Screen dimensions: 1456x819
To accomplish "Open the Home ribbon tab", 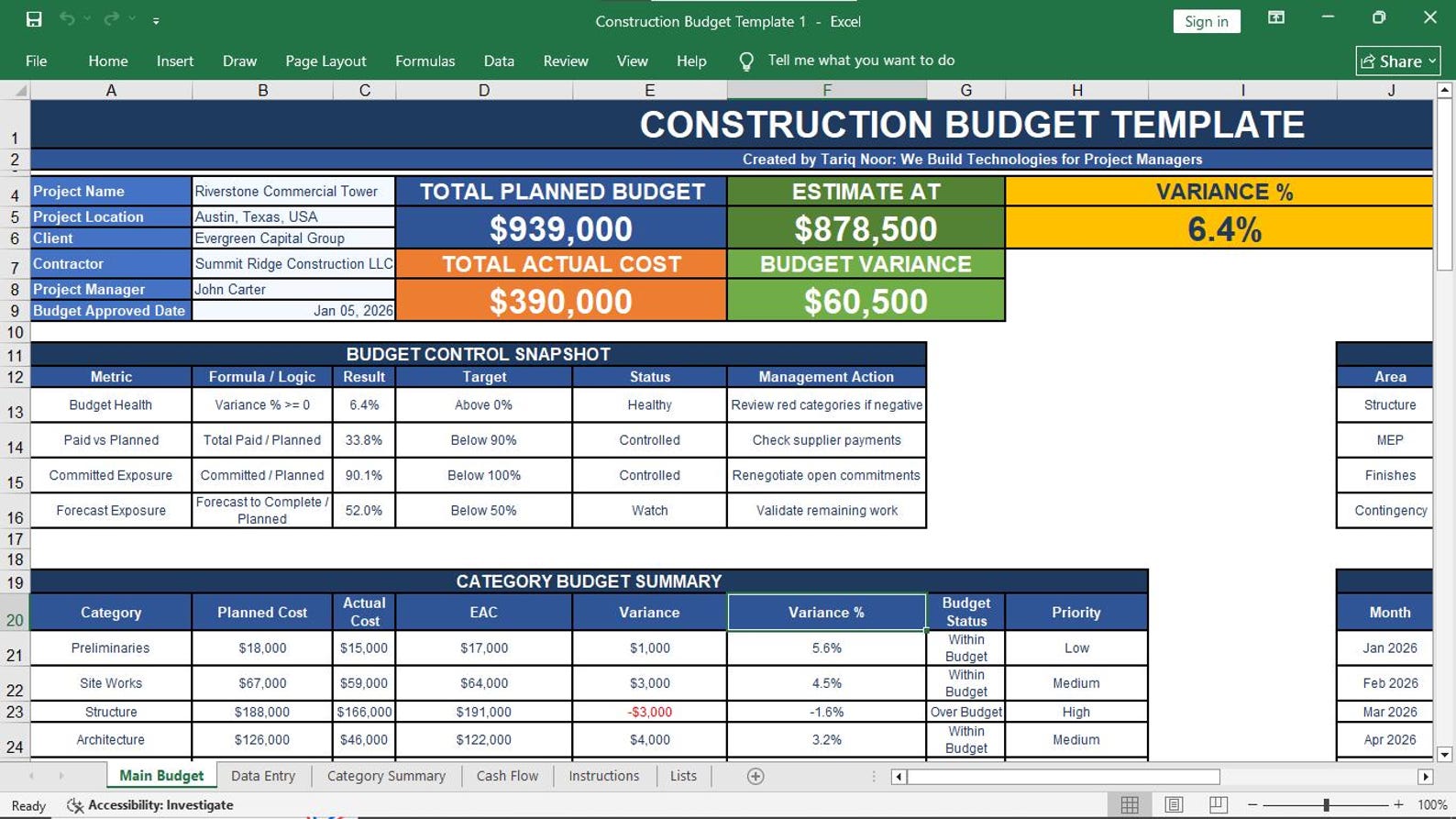I will pyautogui.click(x=108, y=61).
